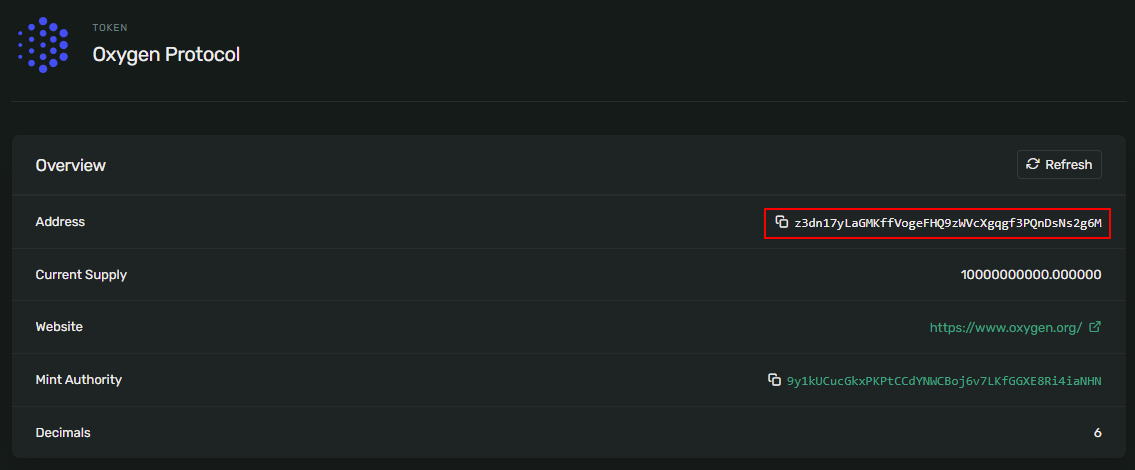The width and height of the screenshot is (1135, 470).
Task: Click the external link icon beside website
Action: tap(1095, 327)
